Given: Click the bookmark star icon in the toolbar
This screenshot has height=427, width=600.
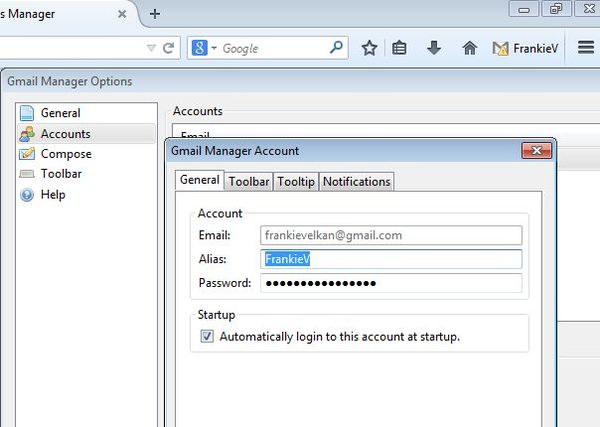Looking at the screenshot, I should (x=369, y=48).
